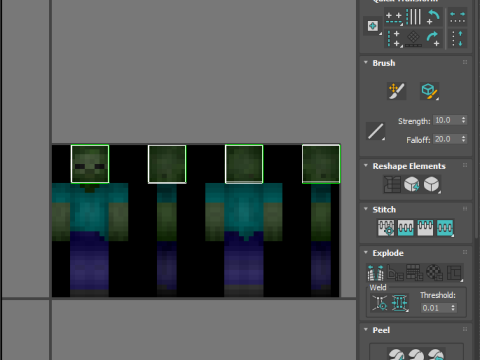Click the Stitch Custom icon
The width and height of the screenshot is (480, 360).
[x=445, y=228]
